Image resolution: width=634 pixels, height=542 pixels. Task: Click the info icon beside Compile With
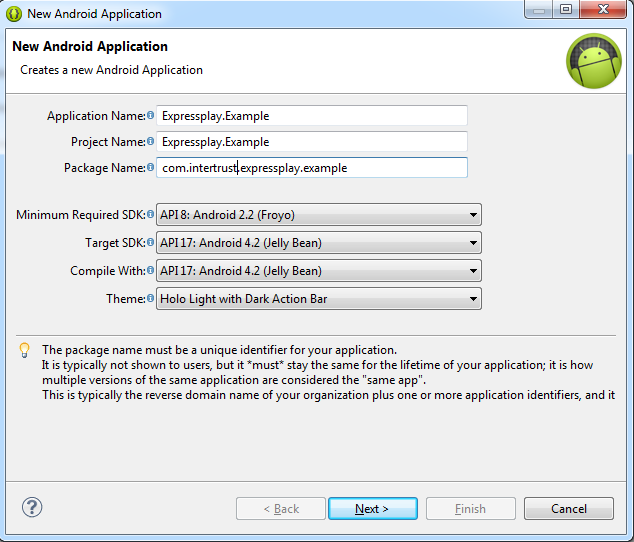point(151,270)
